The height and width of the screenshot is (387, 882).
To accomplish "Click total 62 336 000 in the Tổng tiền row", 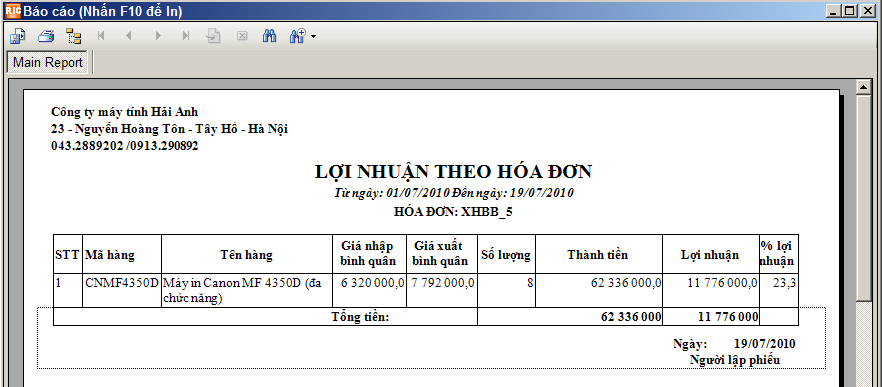I will tap(631, 317).
